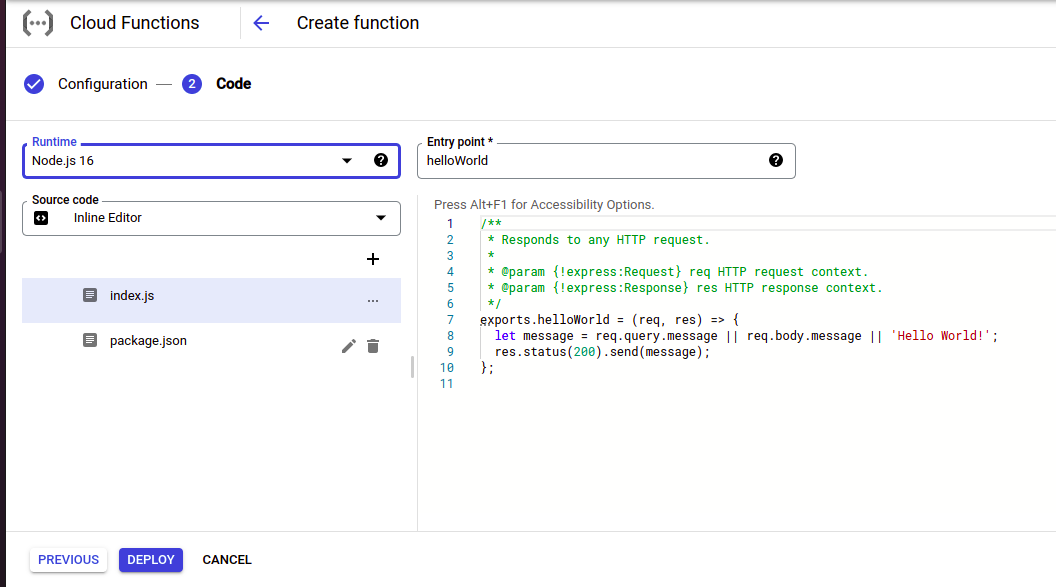1056x587 pixels.
Task: Click the Inline Editor code icon
Action: [x=41, y=218]
